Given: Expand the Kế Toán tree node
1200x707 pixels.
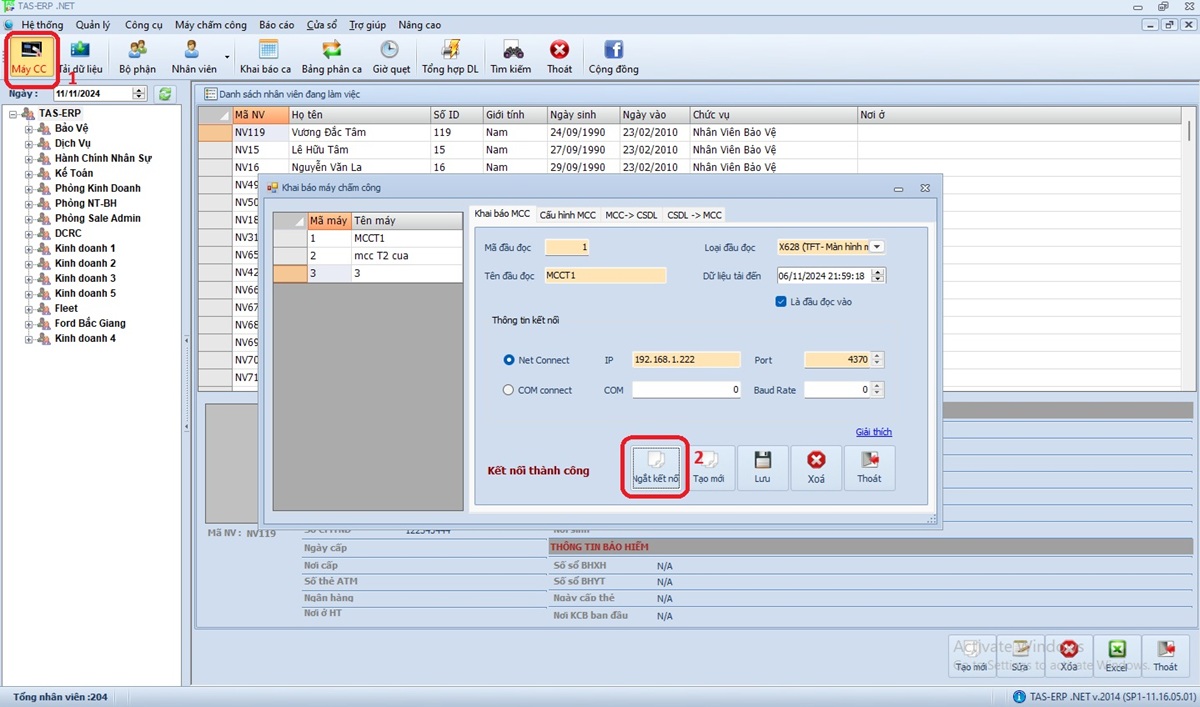Looking at the screenshot, I should pyautogui.click(x=29, y=173).
